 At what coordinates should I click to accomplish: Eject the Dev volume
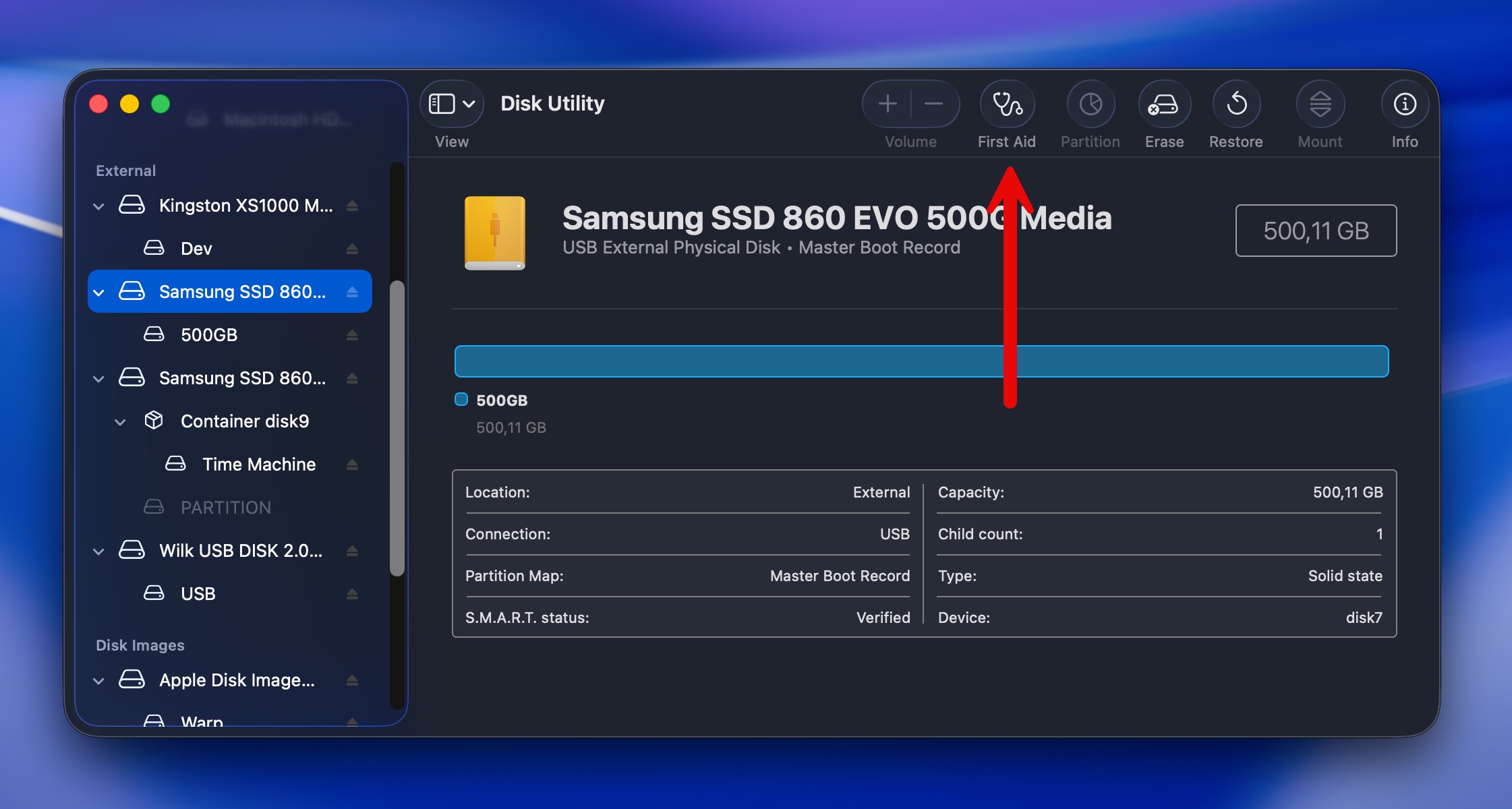point(352,249)
